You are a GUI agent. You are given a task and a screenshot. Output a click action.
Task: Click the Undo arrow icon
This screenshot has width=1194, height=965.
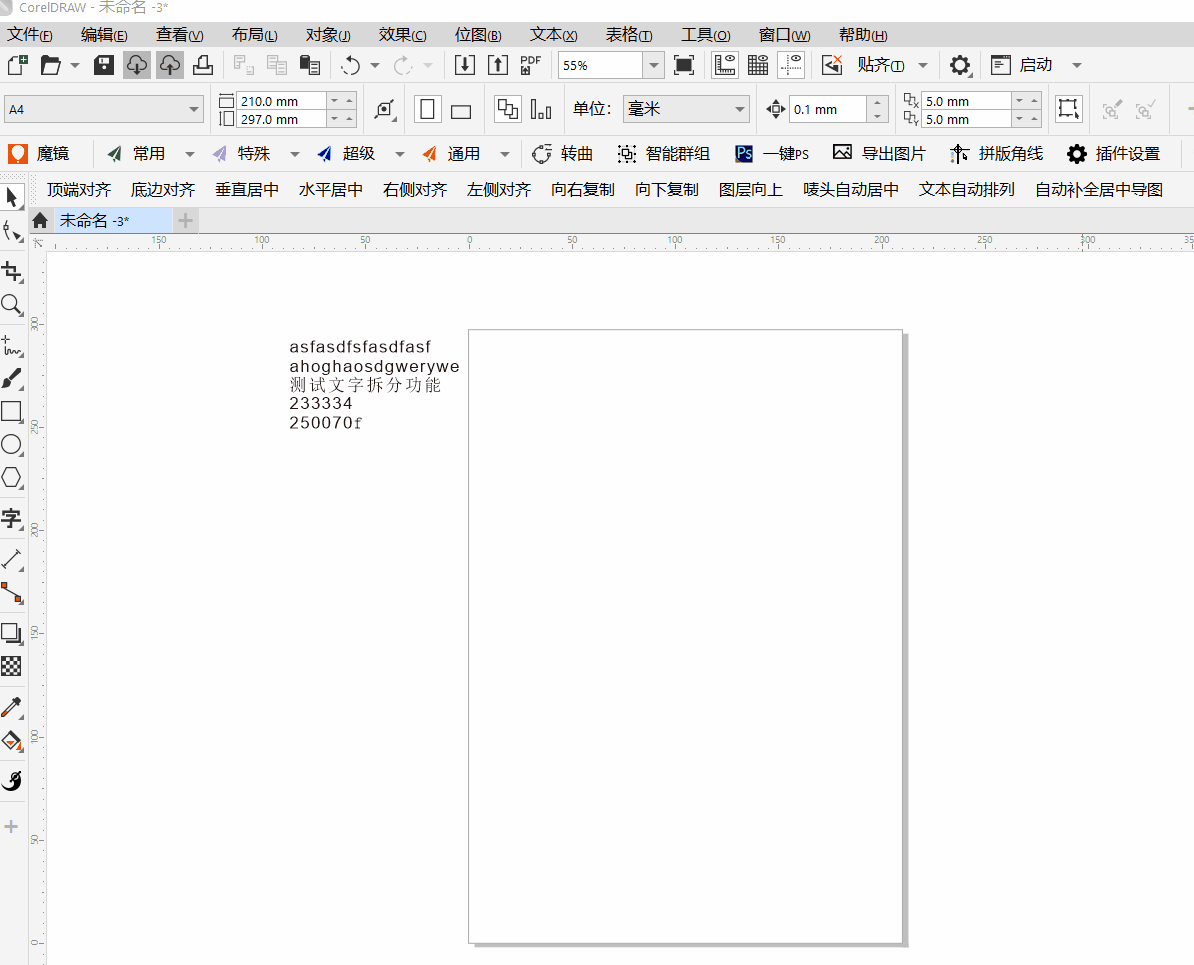350,65
